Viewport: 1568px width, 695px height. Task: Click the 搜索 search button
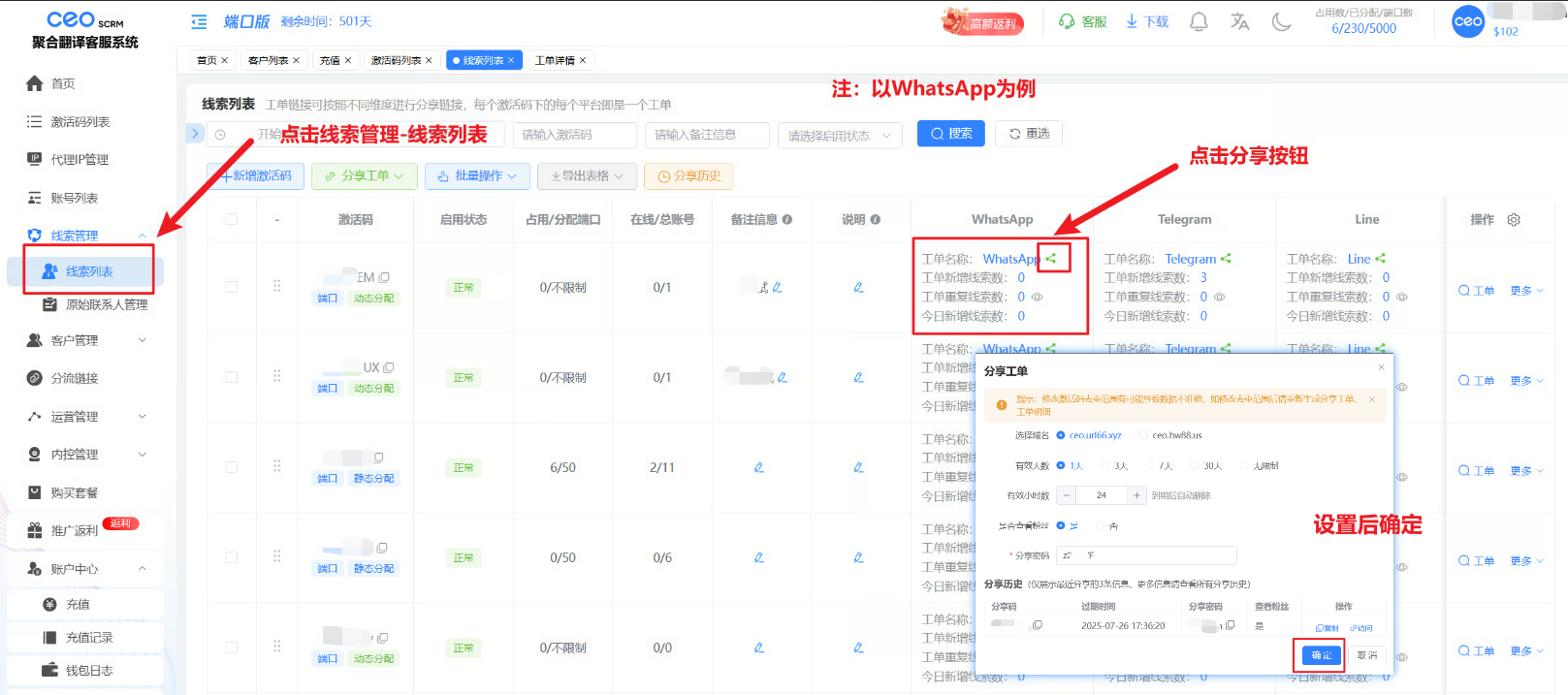tap(951, 134)
